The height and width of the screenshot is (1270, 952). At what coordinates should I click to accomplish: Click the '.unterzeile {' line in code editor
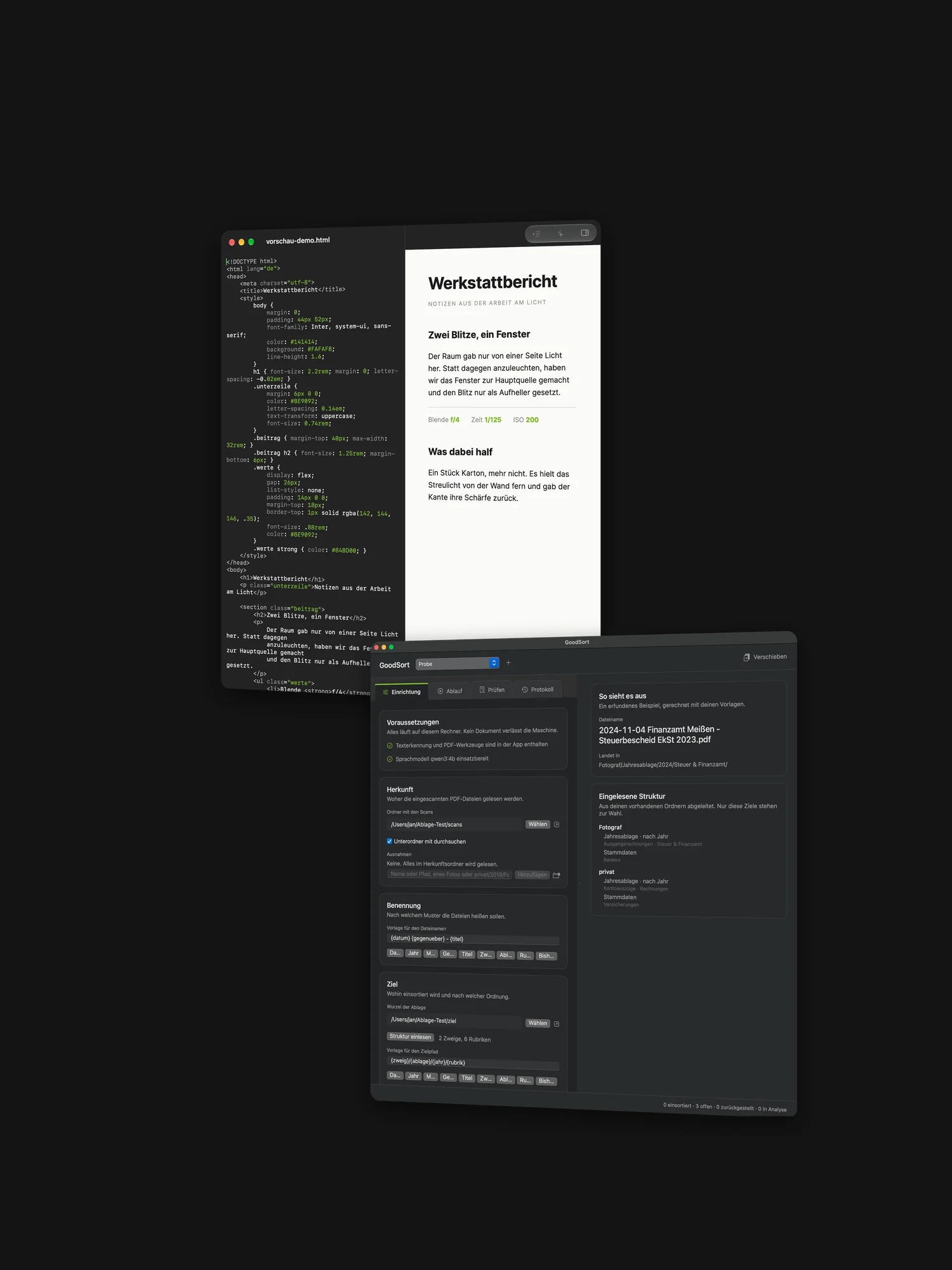pyautogui.click(x=275, y=387)
